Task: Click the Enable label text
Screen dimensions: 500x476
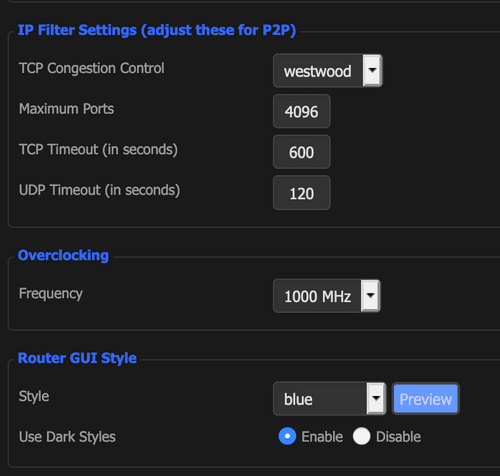Action: pos(322,437)
